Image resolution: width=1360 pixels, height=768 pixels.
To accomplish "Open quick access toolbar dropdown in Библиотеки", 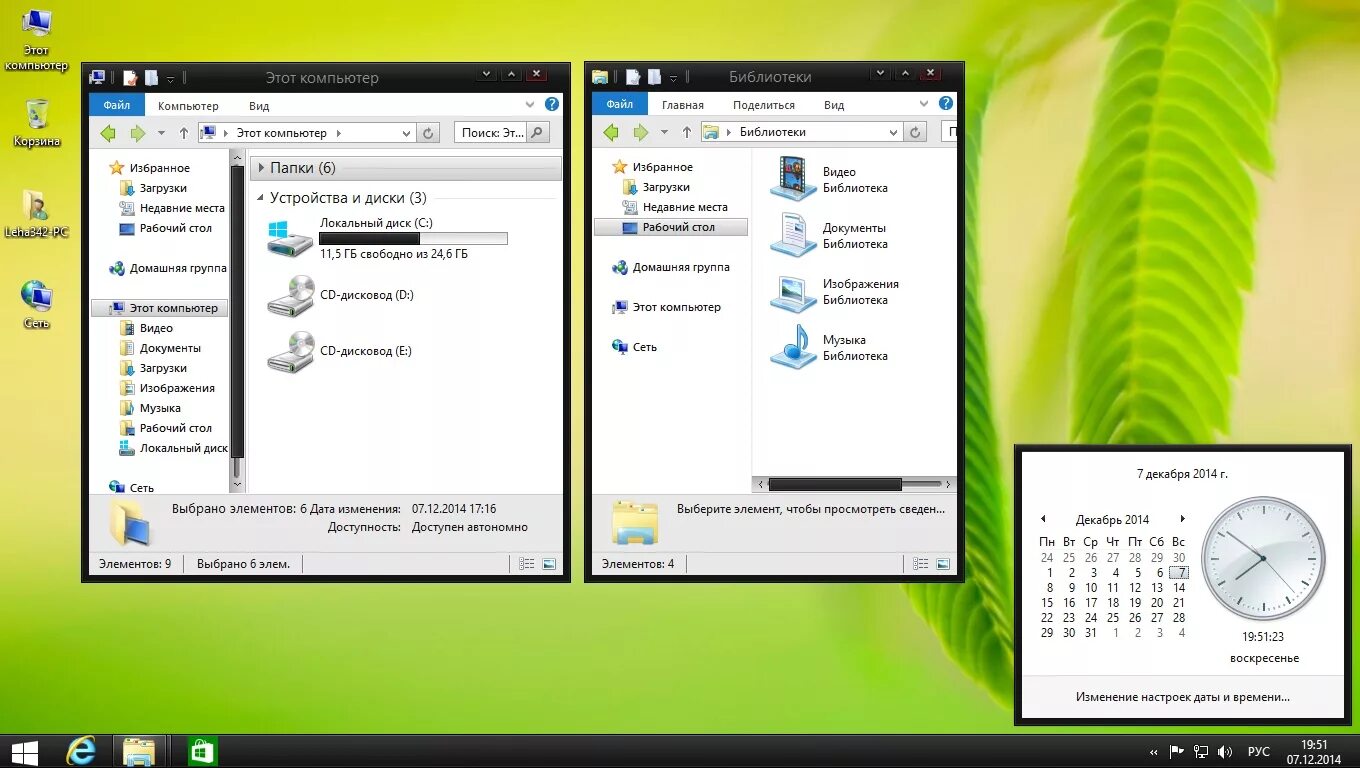I will point(673,77).
